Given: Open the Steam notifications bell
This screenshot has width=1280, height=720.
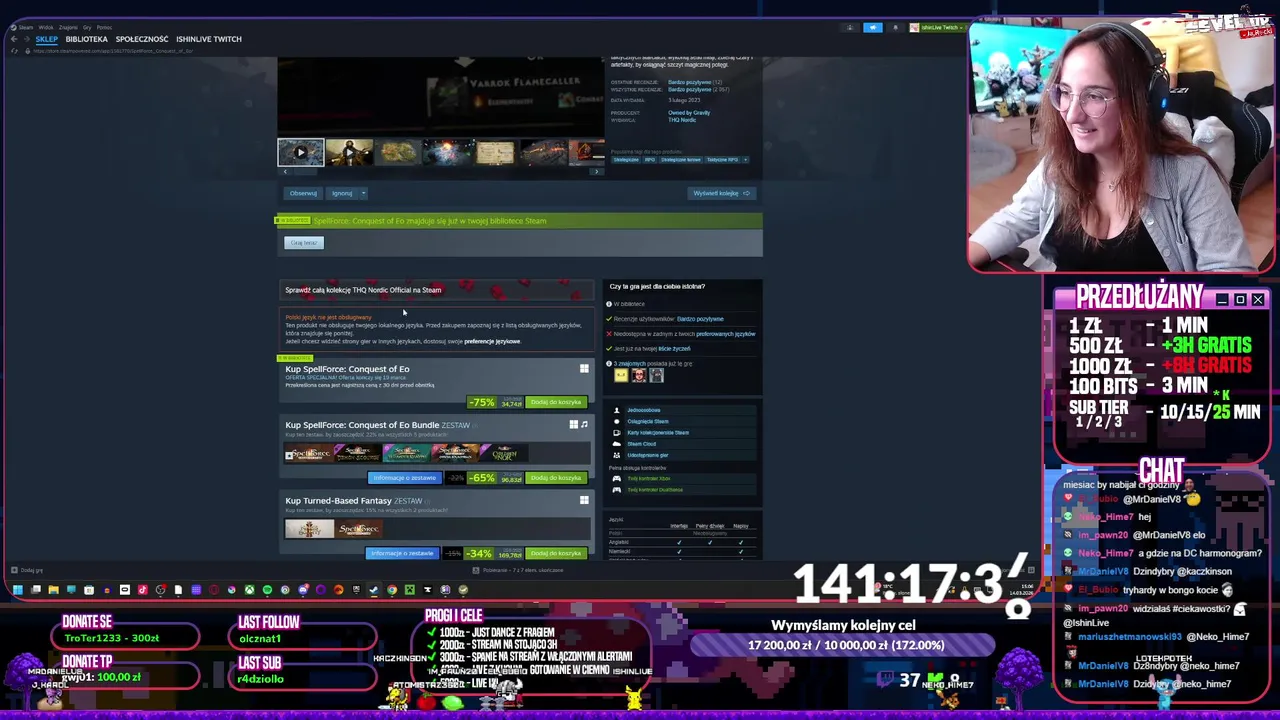Looking at the screenshot, I should pyautogui.click(x=895, y=27).
